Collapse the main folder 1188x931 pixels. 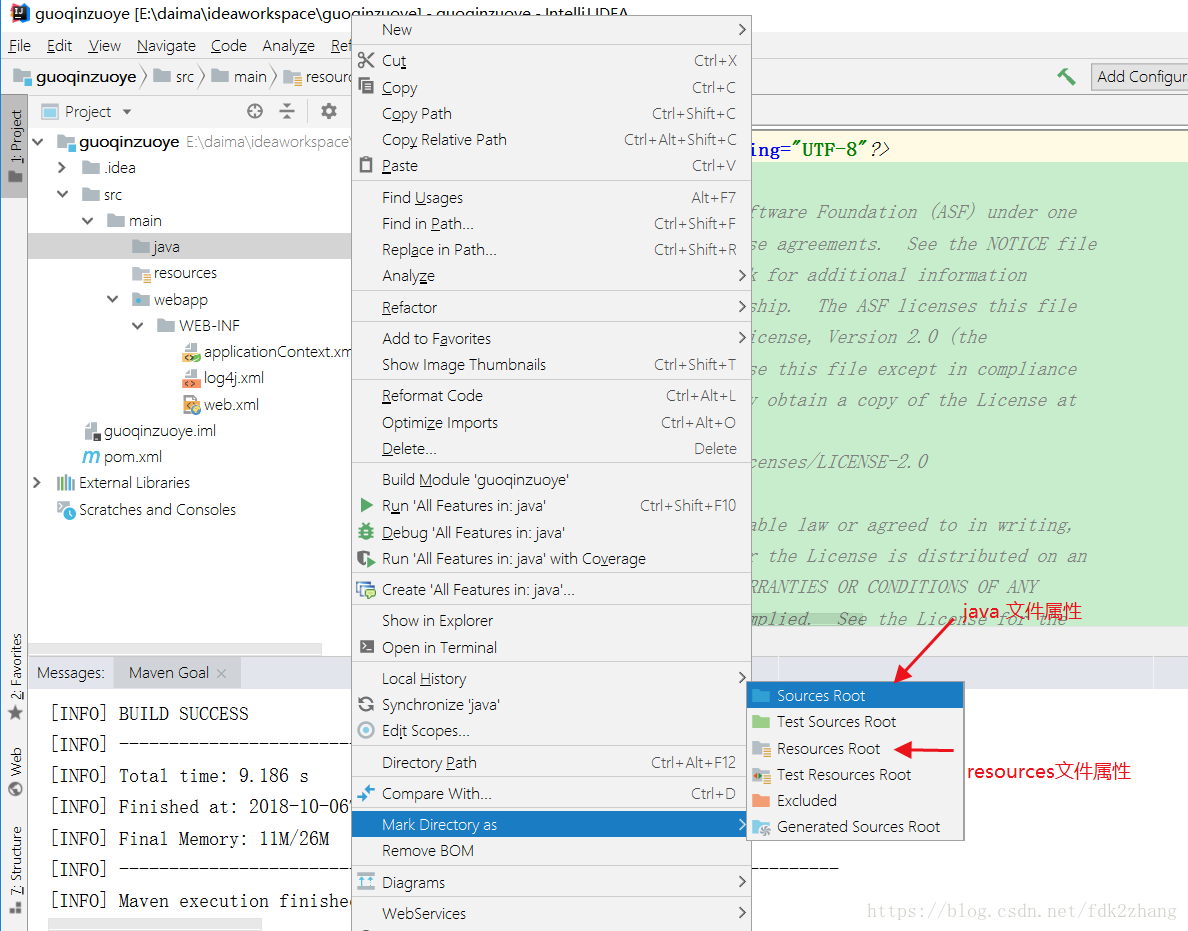tap(88, 220)
